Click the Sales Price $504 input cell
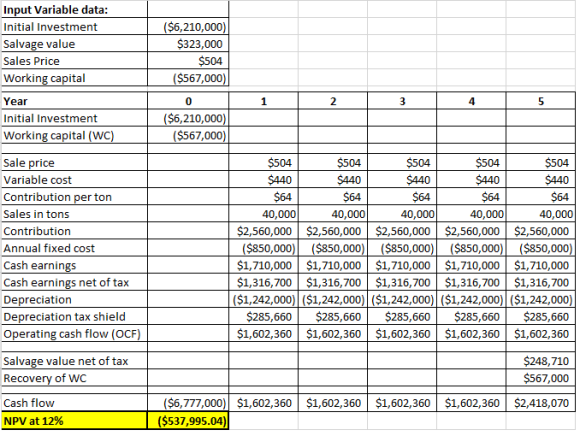Image resolution: width=580 pixels, height=436 pixels. pyautogui.click(x=188, y=61)
